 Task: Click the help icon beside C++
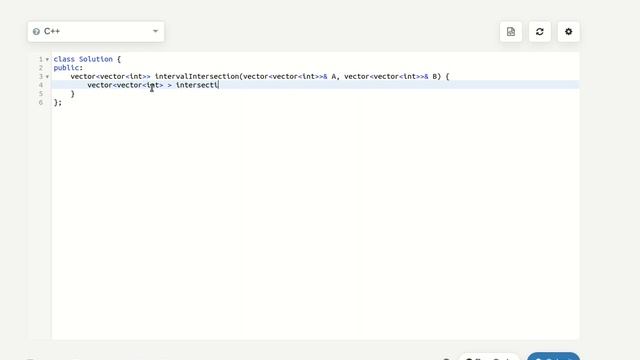point(36,31)
